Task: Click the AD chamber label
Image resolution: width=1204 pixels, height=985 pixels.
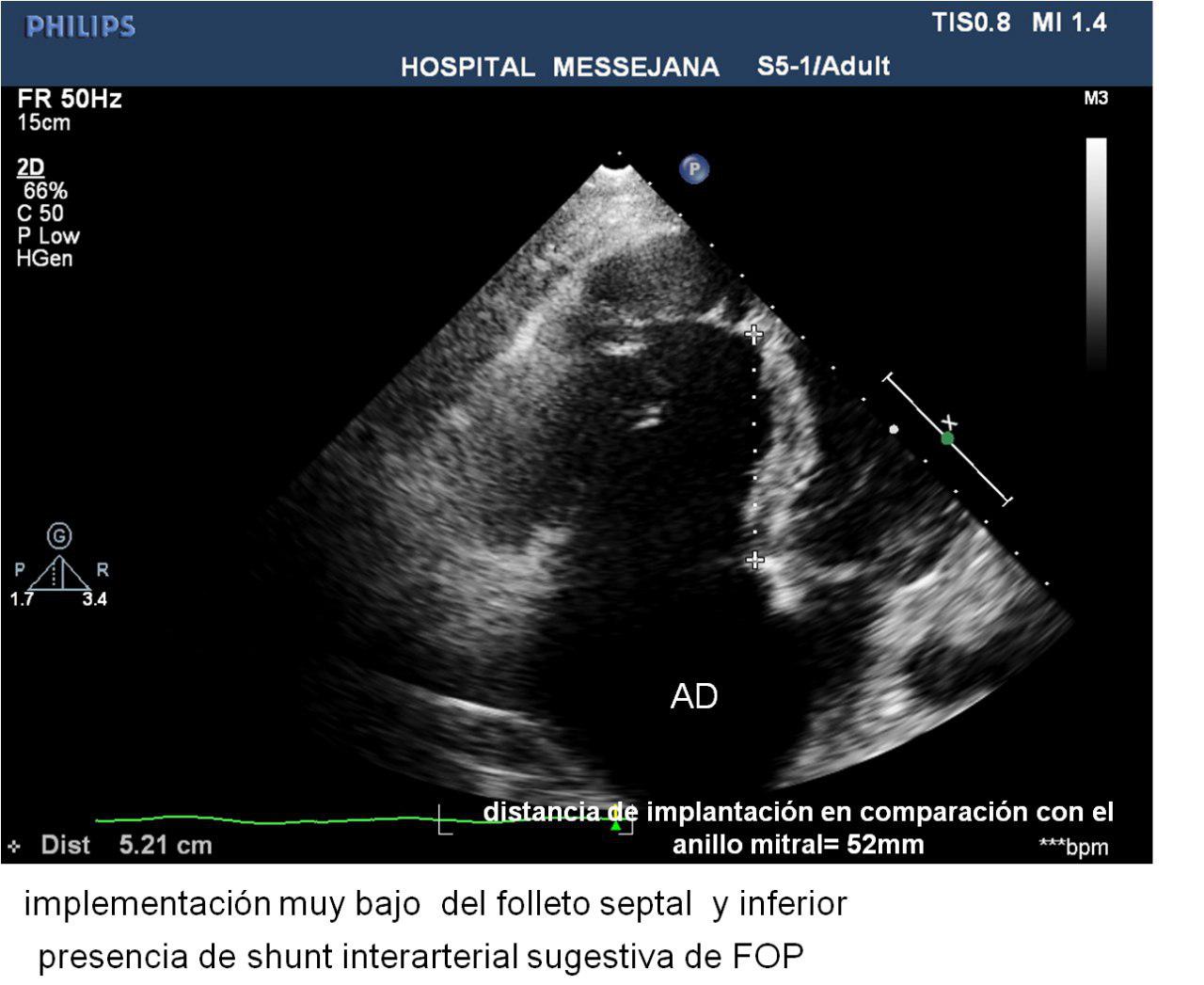Action: point(694,696)
